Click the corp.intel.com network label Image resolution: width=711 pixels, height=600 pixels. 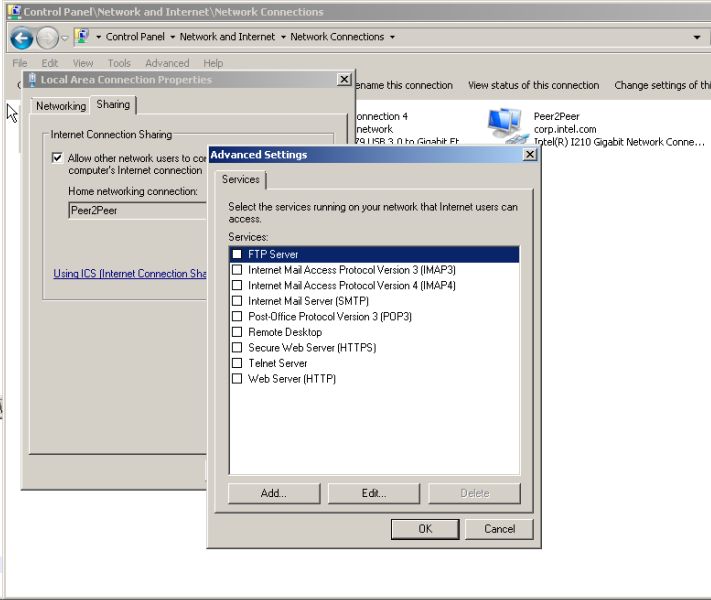[565, 129]
